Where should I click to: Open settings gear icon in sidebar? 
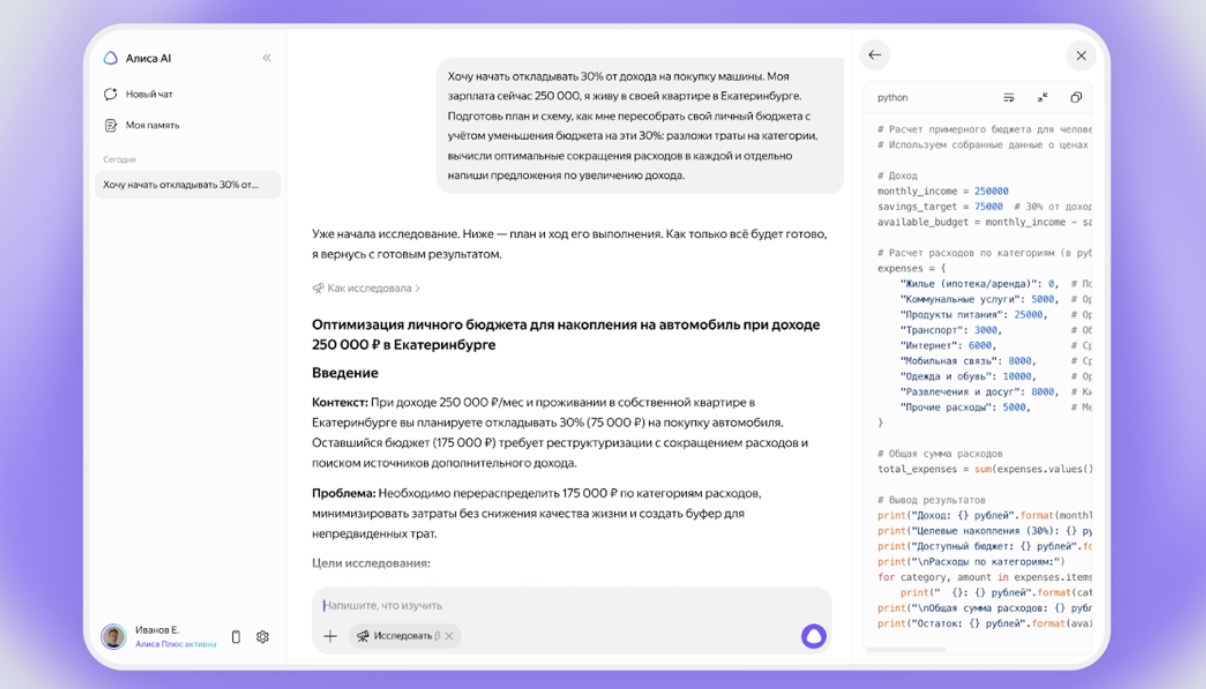click(x=263, y=636)
